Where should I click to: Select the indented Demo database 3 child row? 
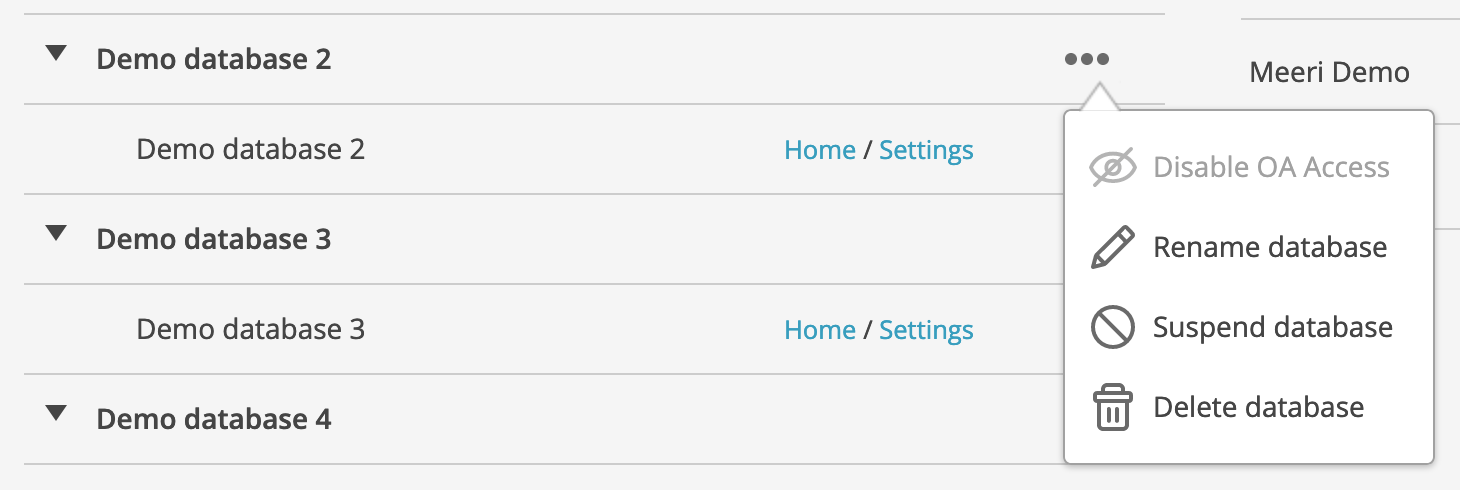250,330
